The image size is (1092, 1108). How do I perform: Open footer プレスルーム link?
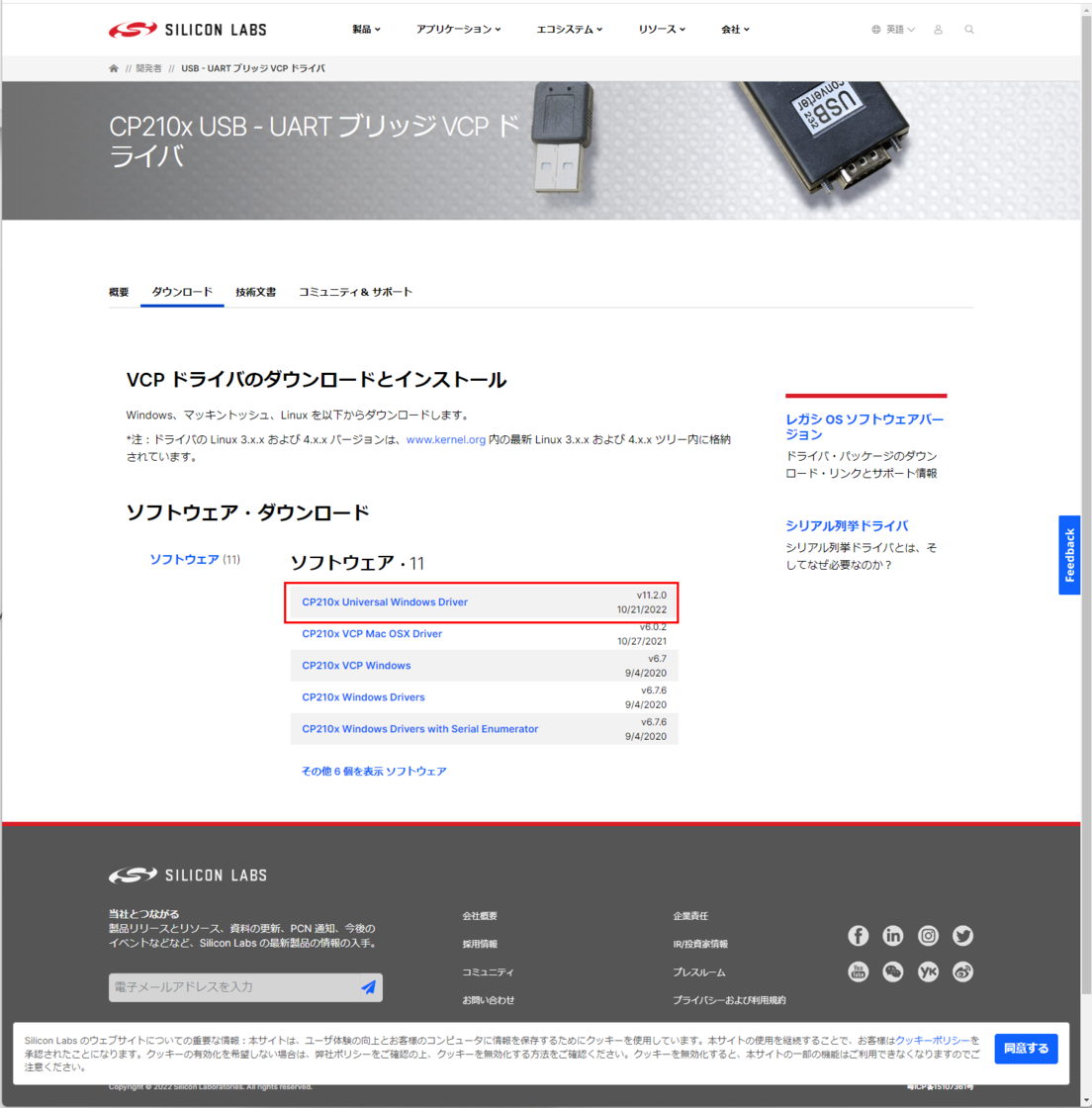point(698,972)
